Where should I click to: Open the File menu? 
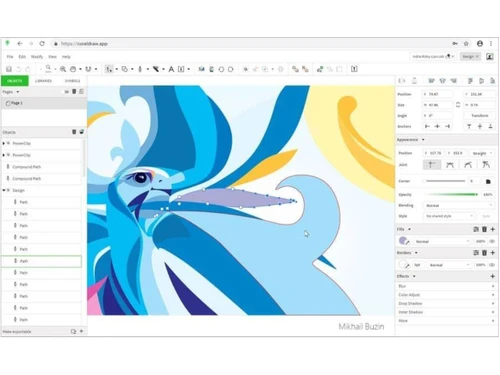point(10,57)
